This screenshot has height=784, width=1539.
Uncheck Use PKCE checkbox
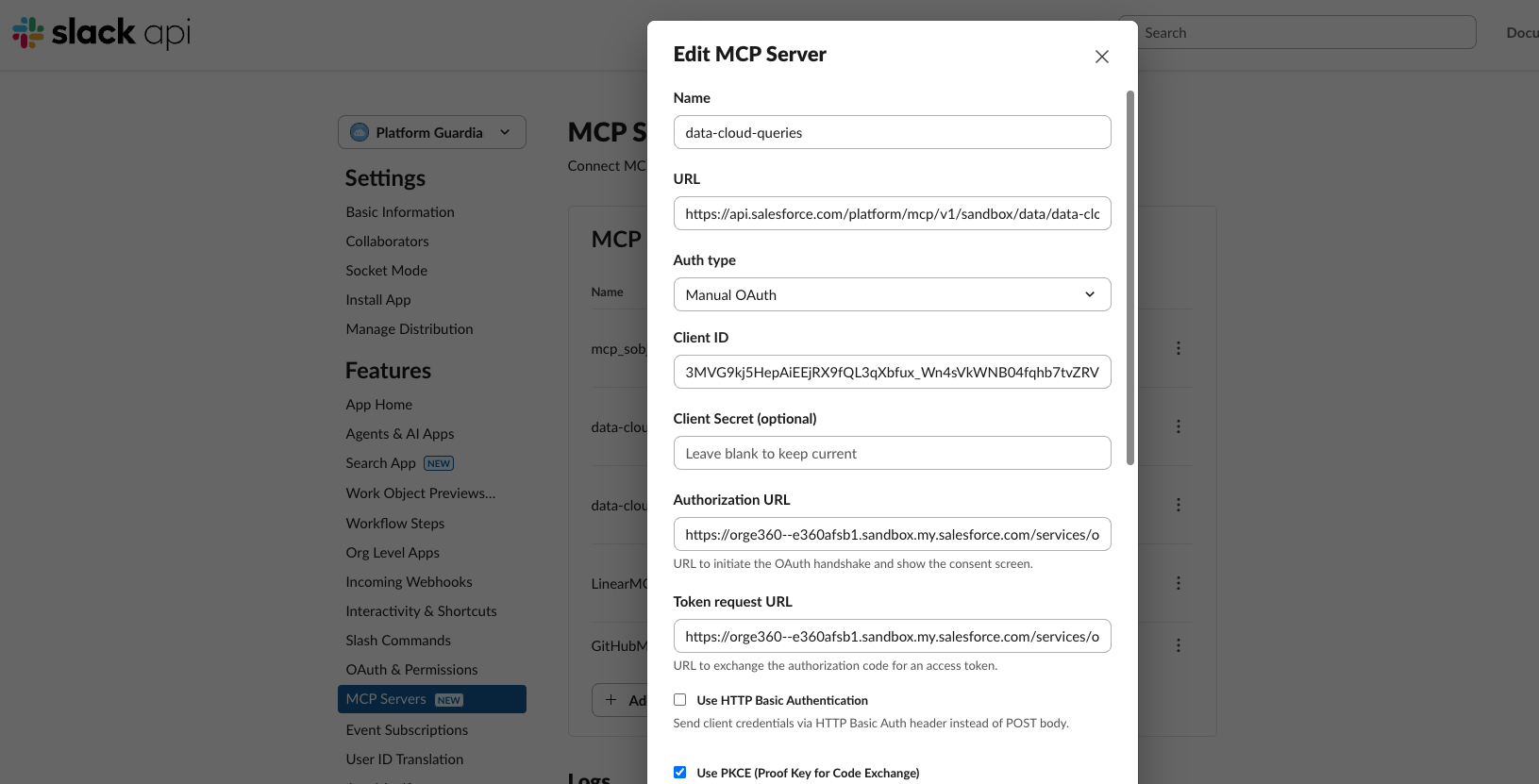[679, 772]
